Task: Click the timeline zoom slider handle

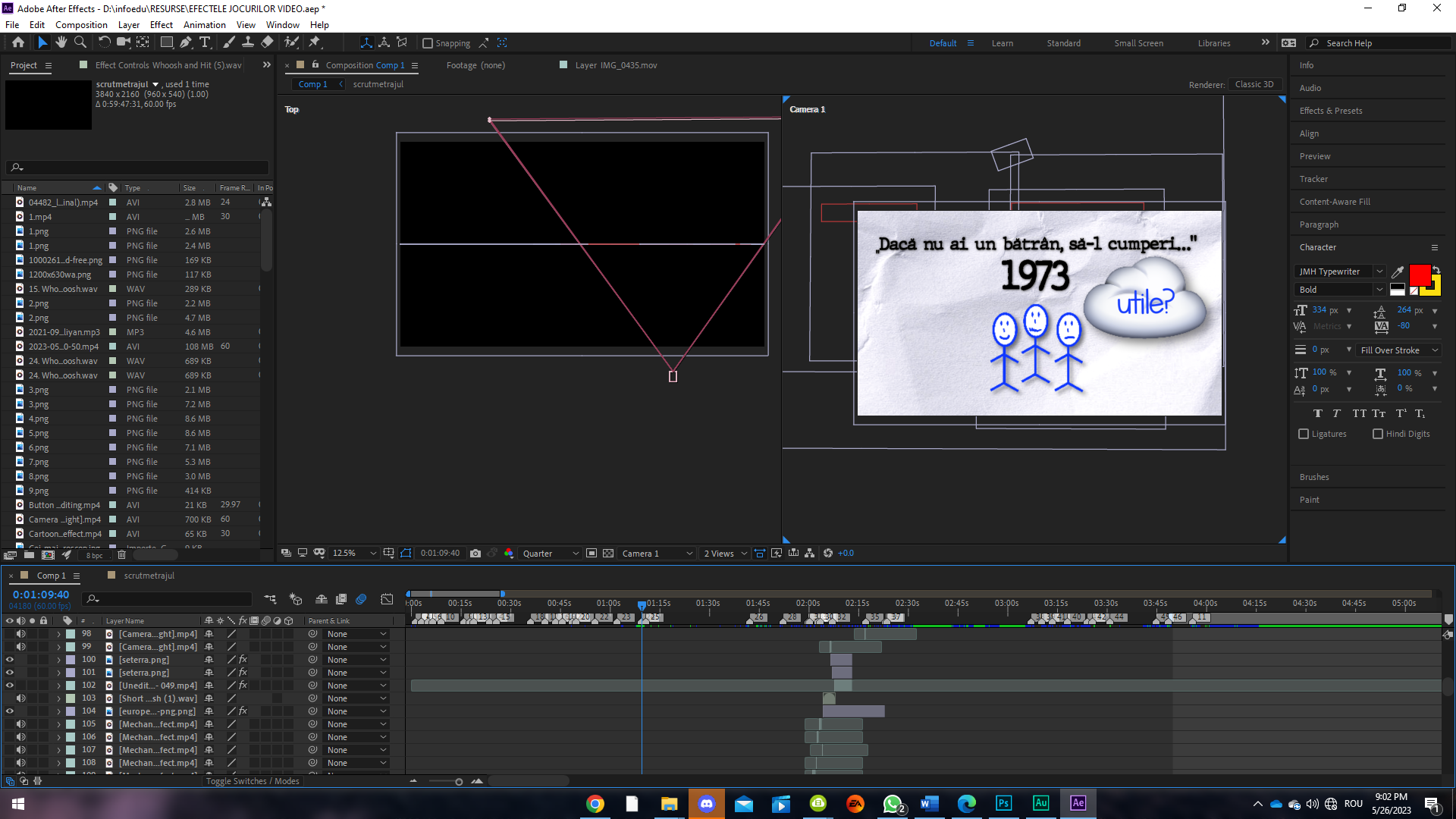Action: (459, 782)
